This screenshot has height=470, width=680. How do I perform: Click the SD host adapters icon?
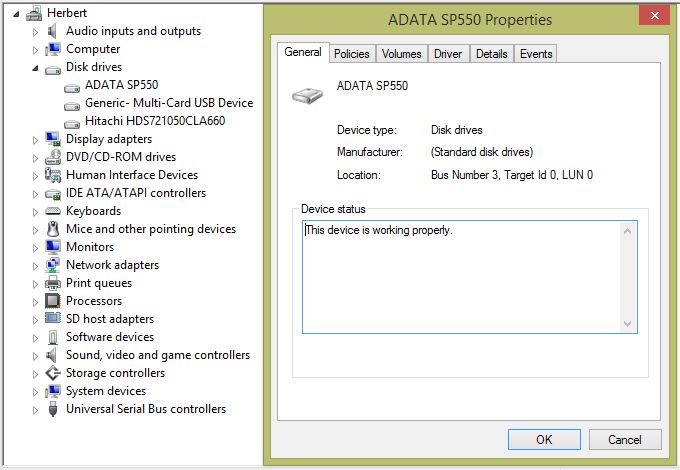coord(53,318)
